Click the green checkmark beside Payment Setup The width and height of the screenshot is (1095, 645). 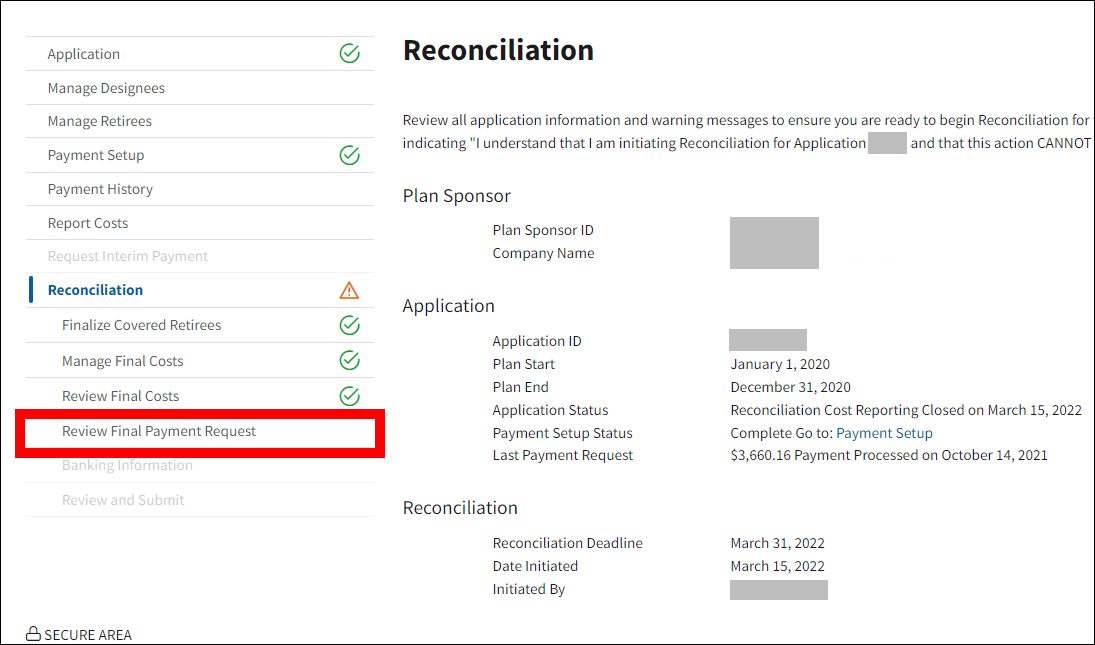(349, 155)
